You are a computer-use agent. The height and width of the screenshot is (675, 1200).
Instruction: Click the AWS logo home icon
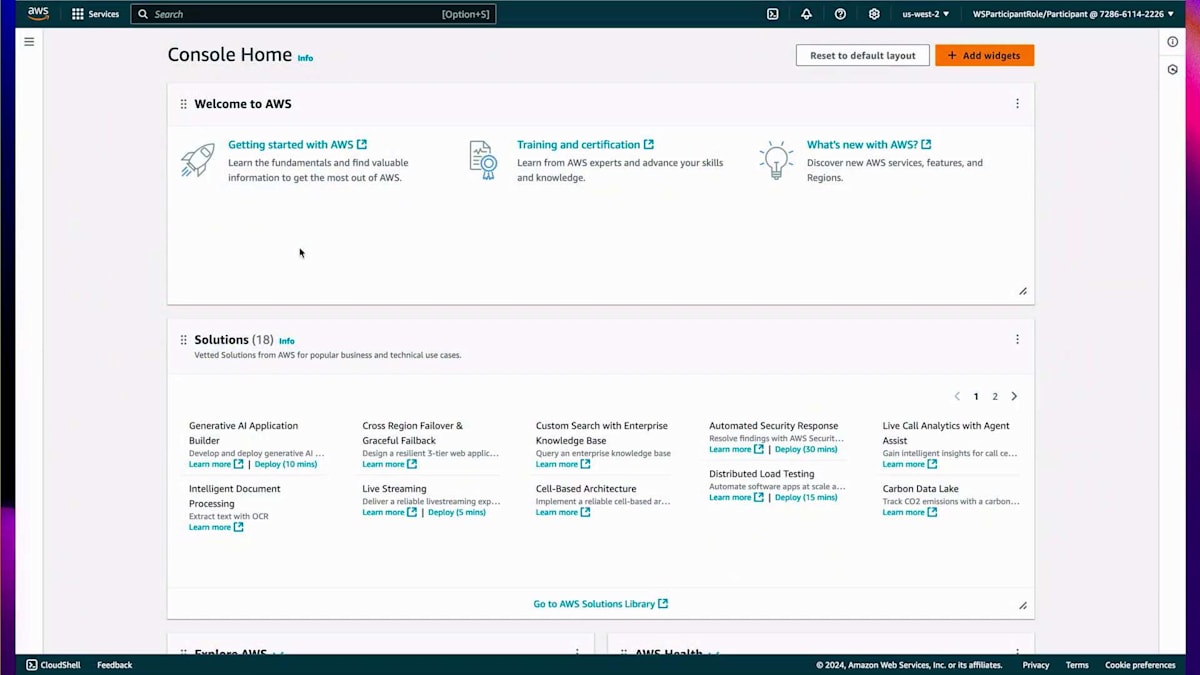tap(38, 14)
